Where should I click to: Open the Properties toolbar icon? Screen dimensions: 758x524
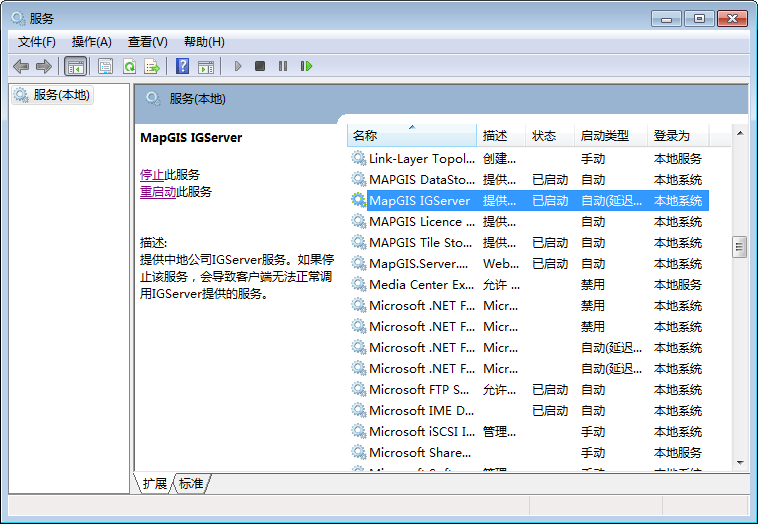click(x=105, y=66)
